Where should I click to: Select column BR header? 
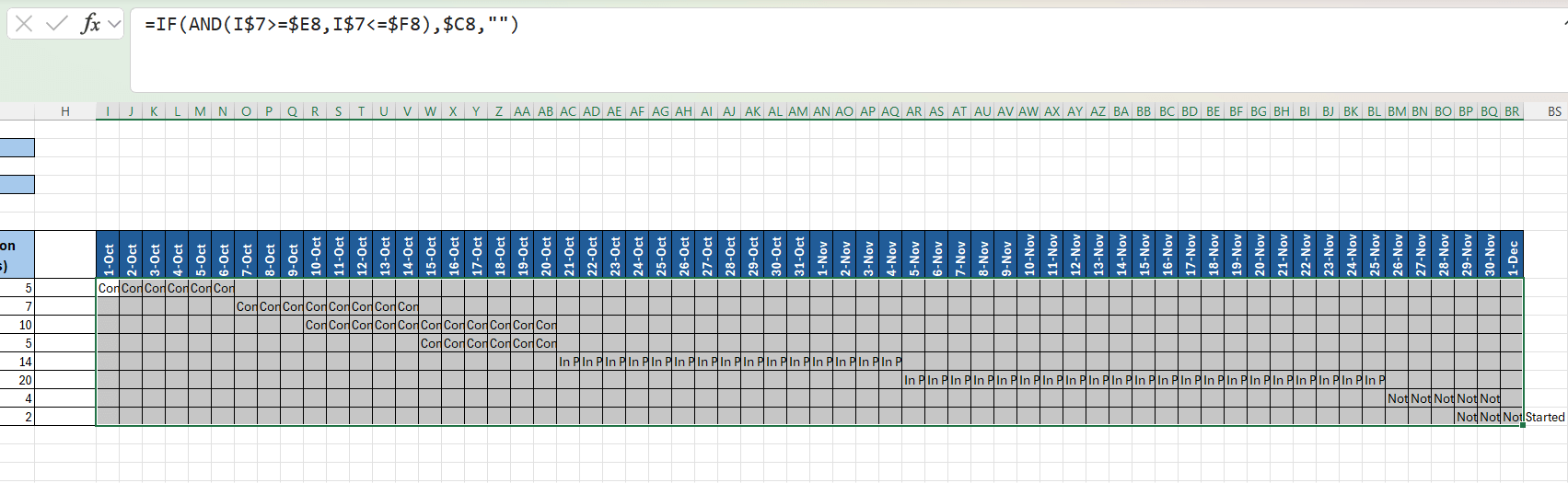point(1512,111)
